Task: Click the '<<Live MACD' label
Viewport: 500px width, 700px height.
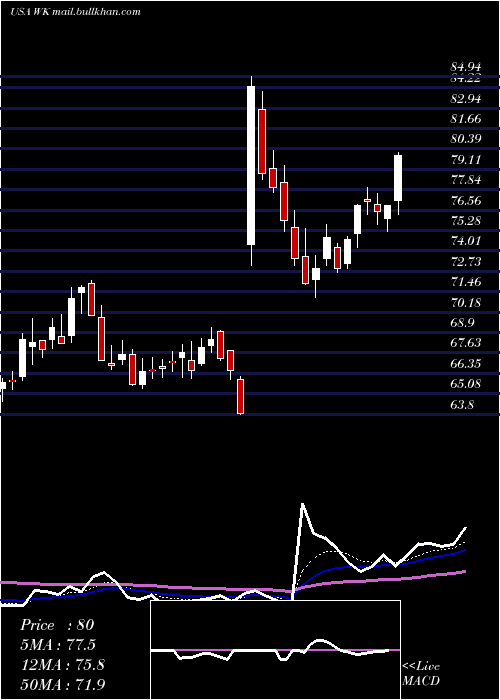Action: 421,673
